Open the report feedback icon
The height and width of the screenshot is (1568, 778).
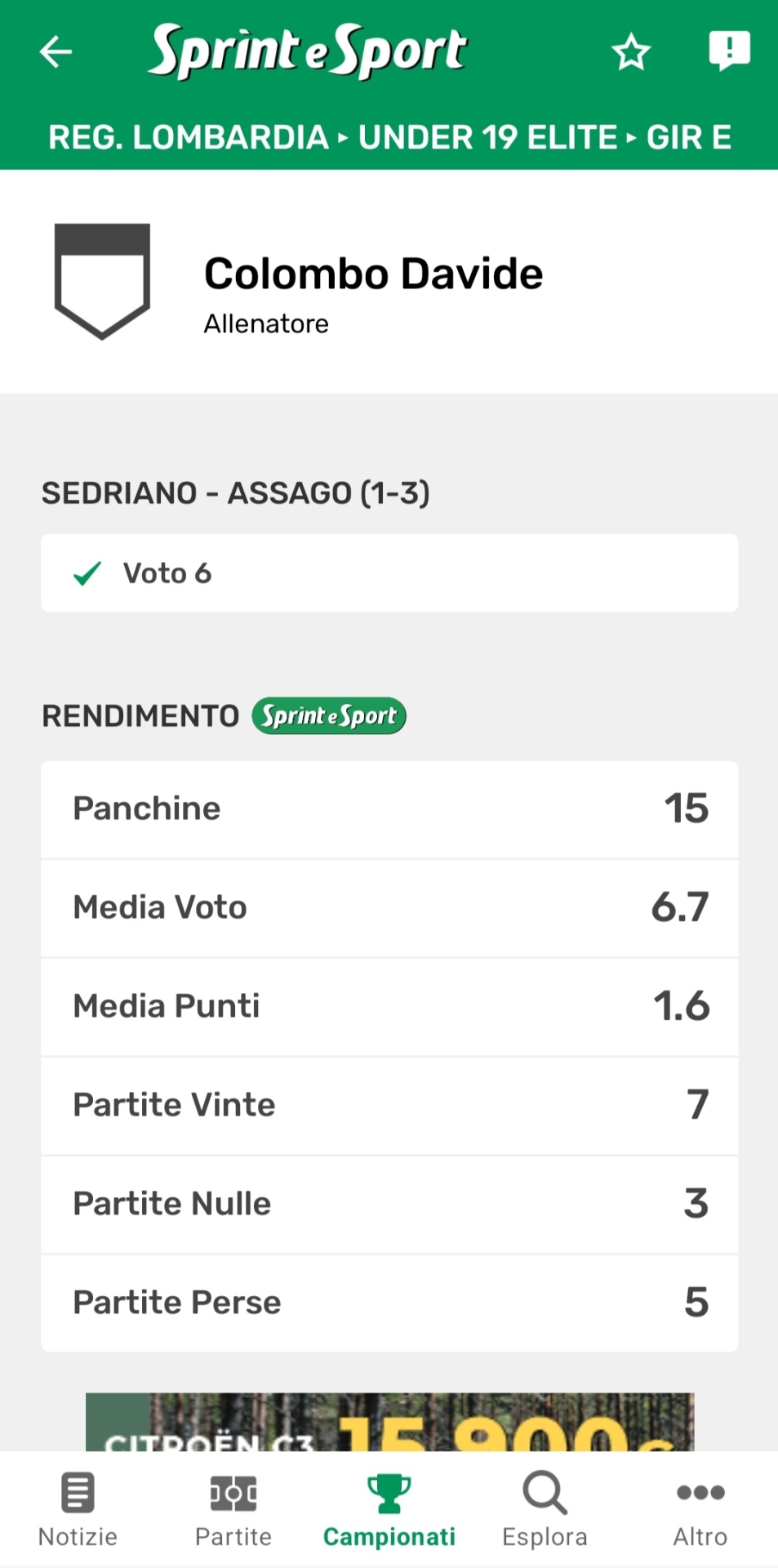(728, 51)
